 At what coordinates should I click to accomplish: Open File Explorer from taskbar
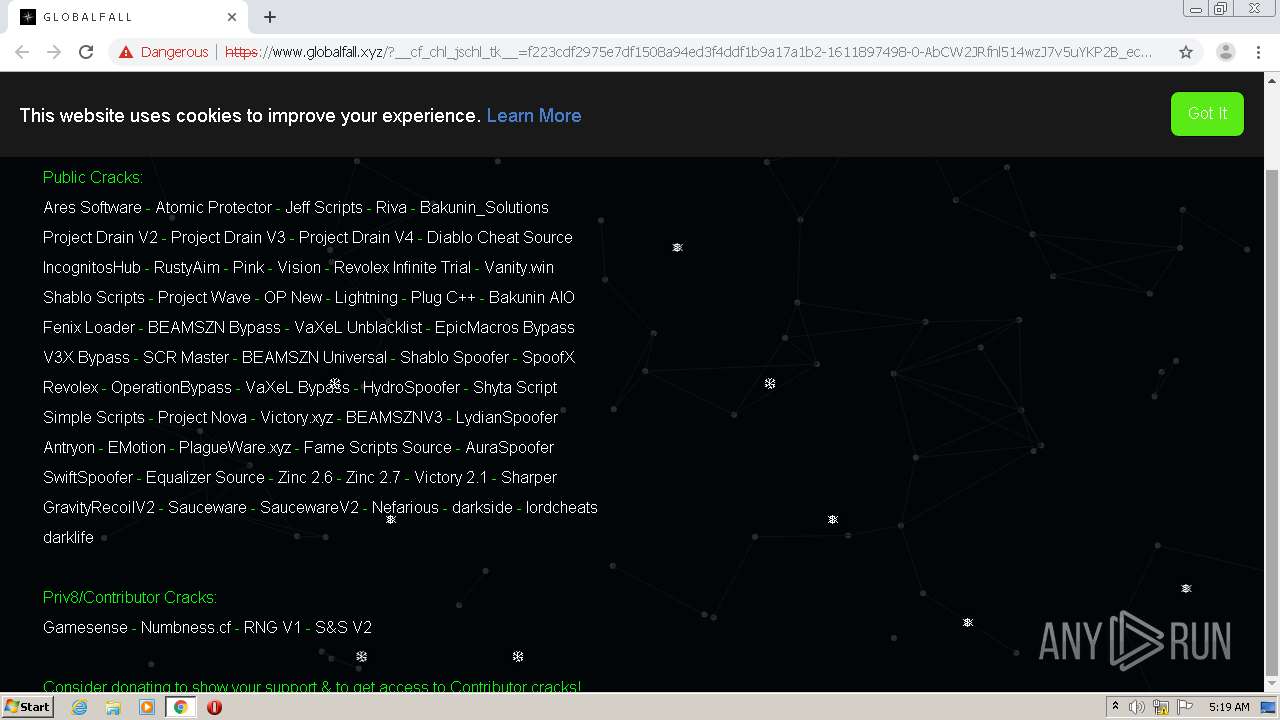click(113, 707)
